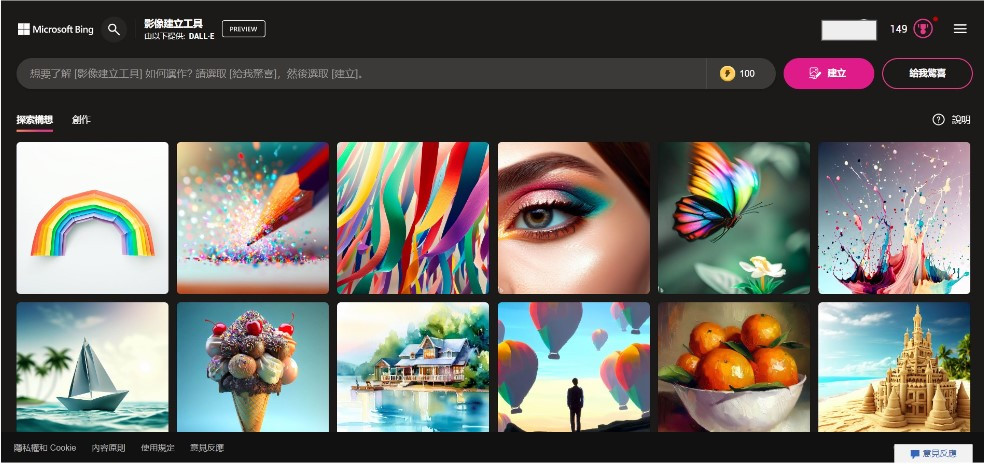Screen dimensions: 984x464
Task: Click the lightning boost coin icon
Action: (727, 73)
